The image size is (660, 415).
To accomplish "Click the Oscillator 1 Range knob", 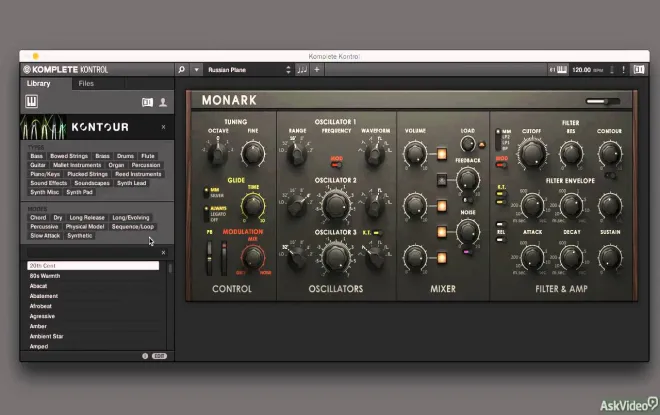I will click(x=296, y=154).
